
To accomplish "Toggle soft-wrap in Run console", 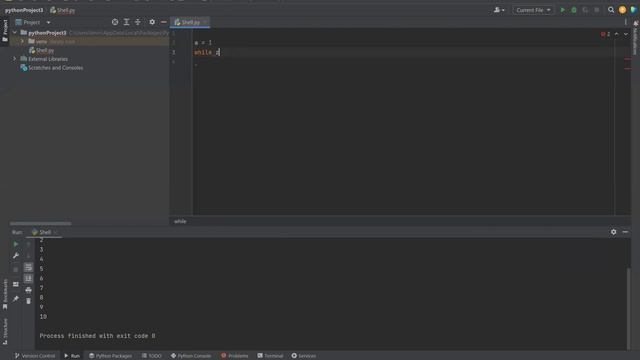I will click(28, 267).
